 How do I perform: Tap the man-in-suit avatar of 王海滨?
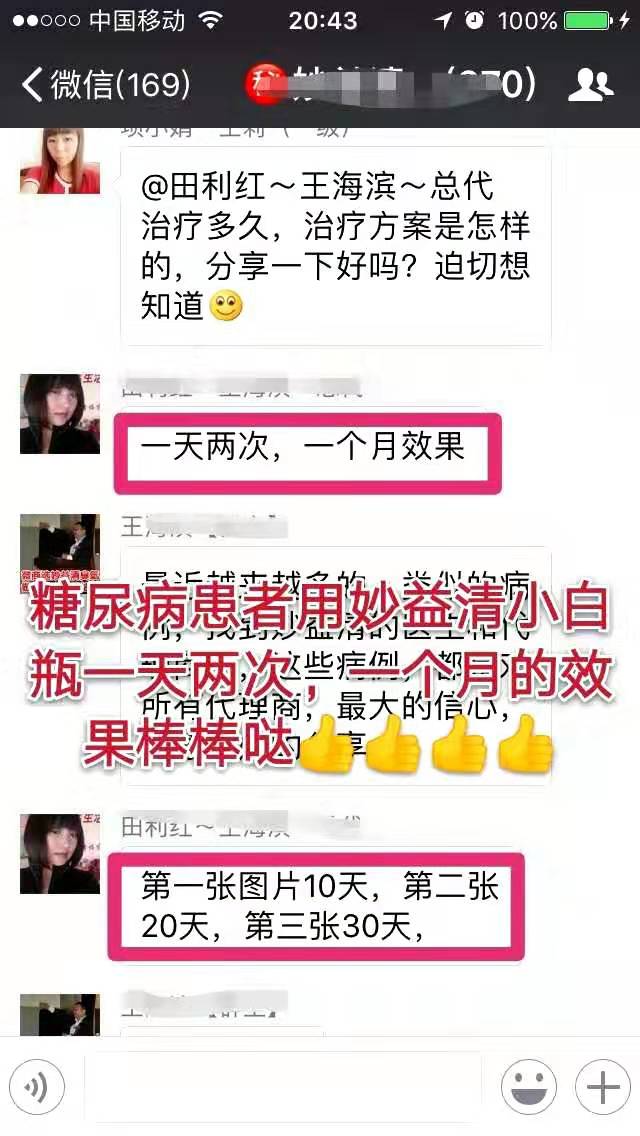(x=59, y=554)
